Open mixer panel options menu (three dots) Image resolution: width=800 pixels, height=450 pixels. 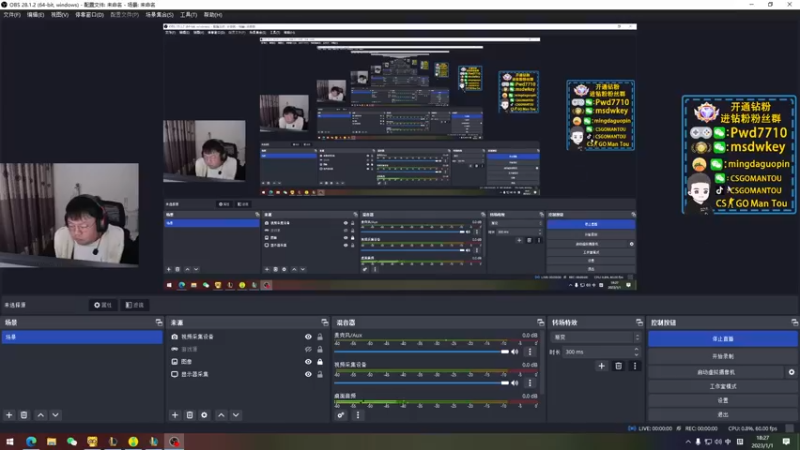click(x=358, y=415)
